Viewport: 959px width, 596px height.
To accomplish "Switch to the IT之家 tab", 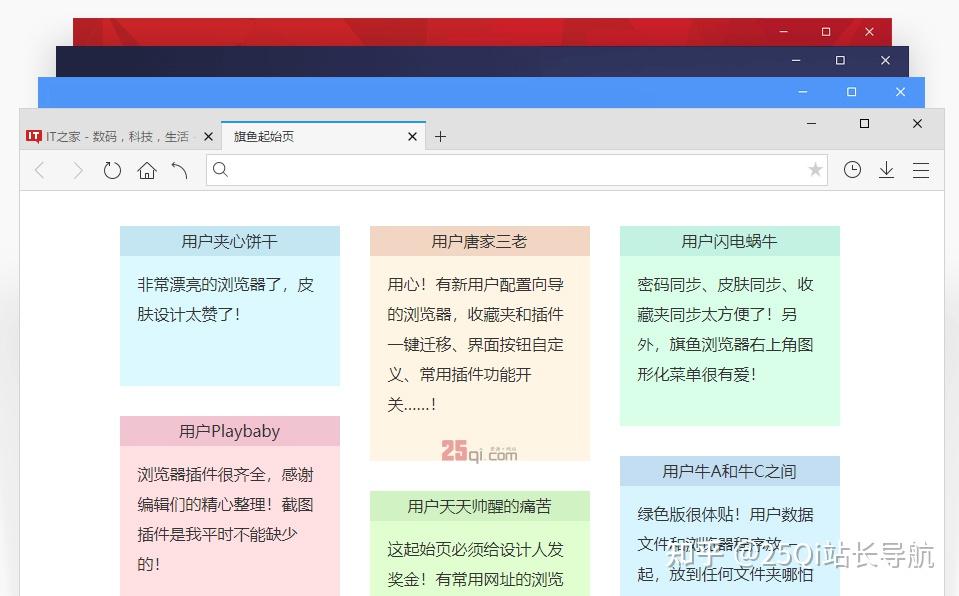I will (120, 136).
